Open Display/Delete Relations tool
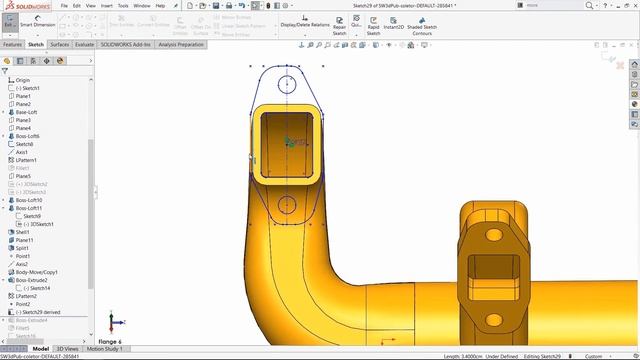This screenshot has width=640, height=360. (305, 21)
